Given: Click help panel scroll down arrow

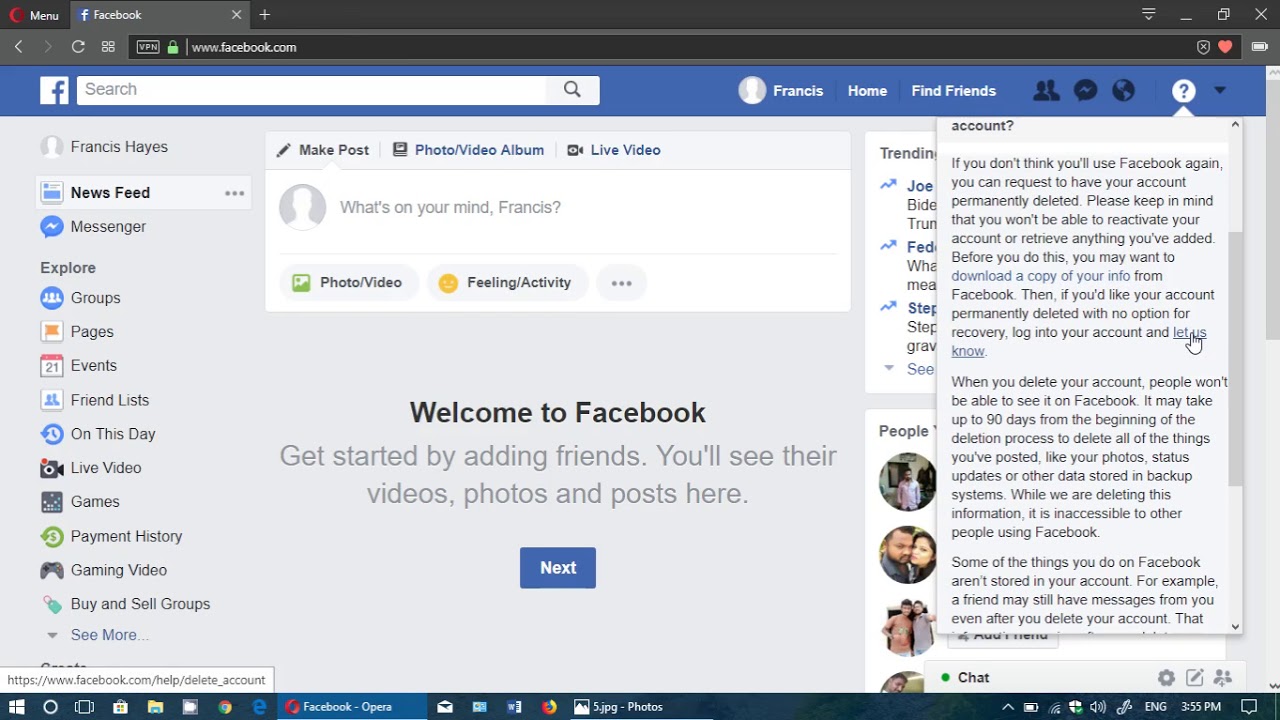Looking at the screenshot, I should click(x=1235, y=627).
